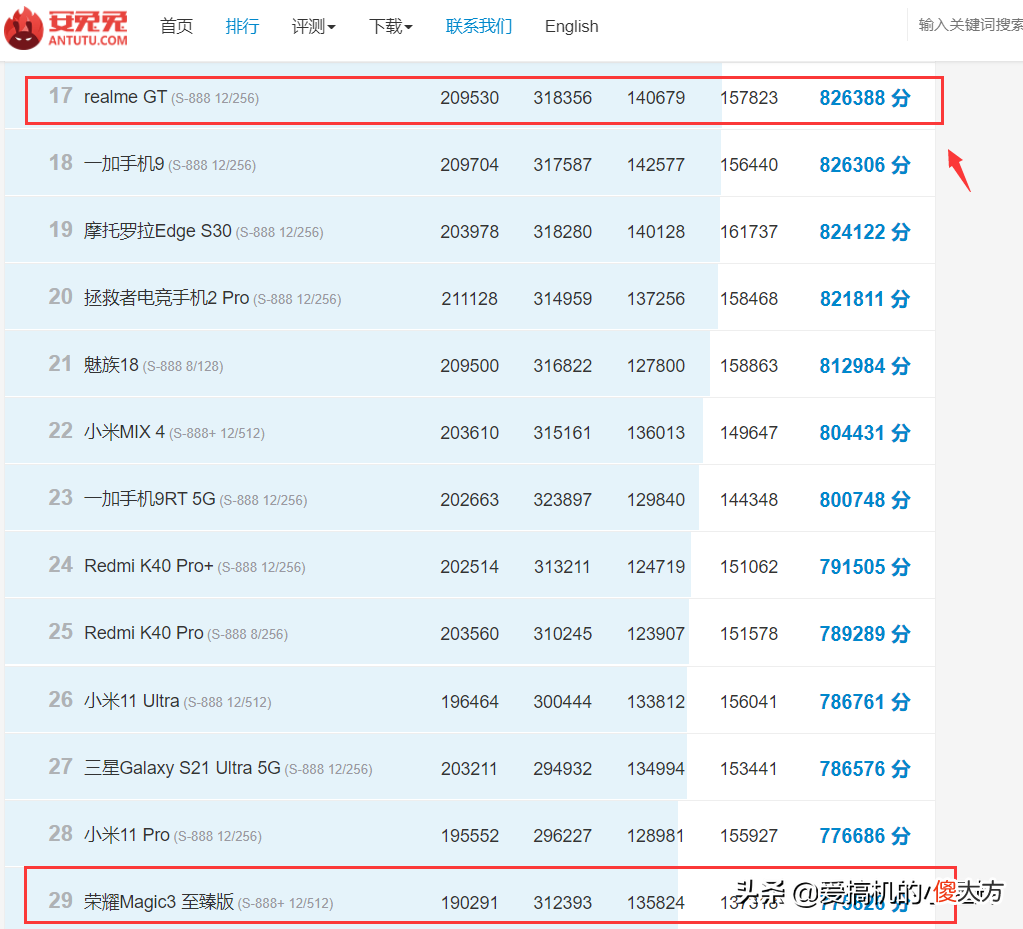Go to the 首页 home page

coord(176,26)
